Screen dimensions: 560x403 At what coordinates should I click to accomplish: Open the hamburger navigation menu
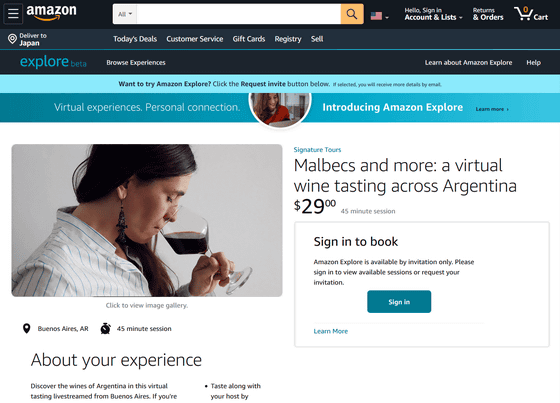(13, 14)
